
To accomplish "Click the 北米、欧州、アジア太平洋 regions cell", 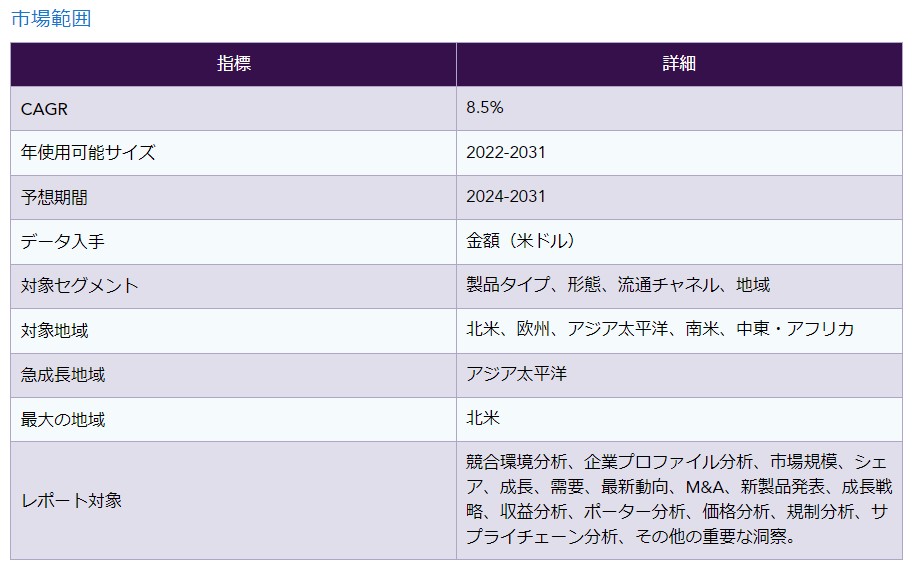I will pos(679,331).
